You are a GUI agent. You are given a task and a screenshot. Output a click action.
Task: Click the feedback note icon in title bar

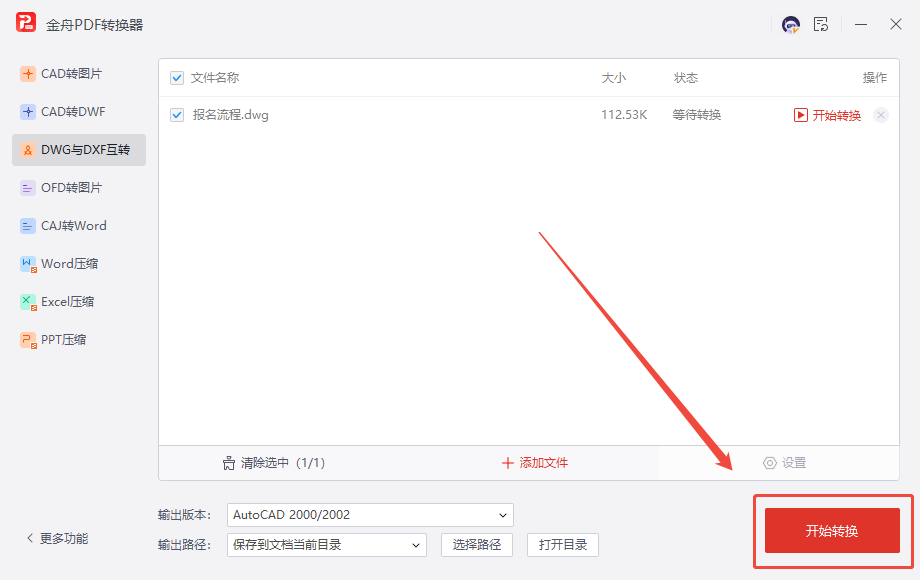pyautogui.click(x=821, y=25)
